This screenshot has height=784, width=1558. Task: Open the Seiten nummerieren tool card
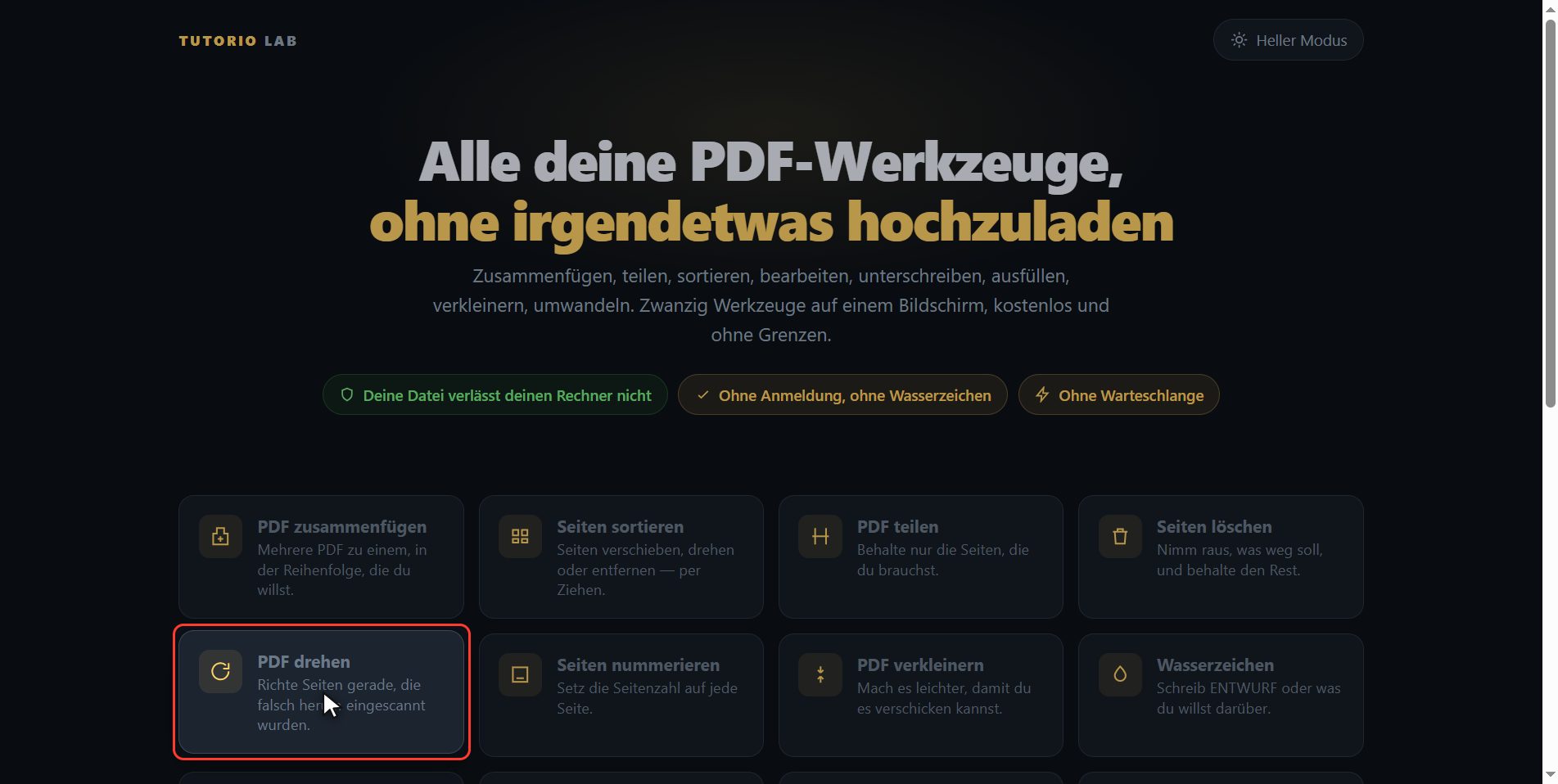621,695
